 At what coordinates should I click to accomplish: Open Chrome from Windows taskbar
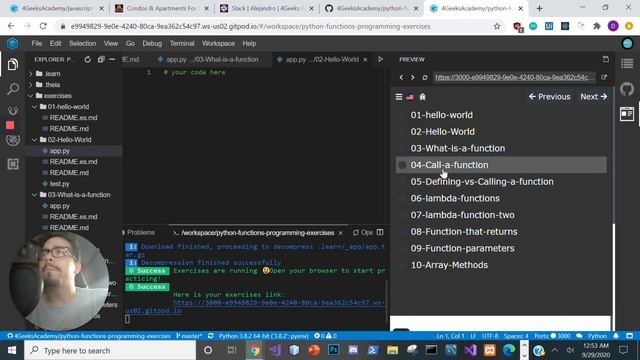[x=254, y=350]
